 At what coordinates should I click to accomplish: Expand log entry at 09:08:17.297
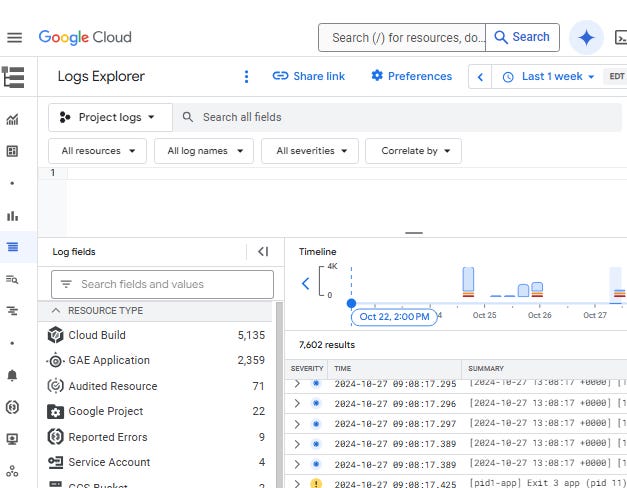coord(297,424)
